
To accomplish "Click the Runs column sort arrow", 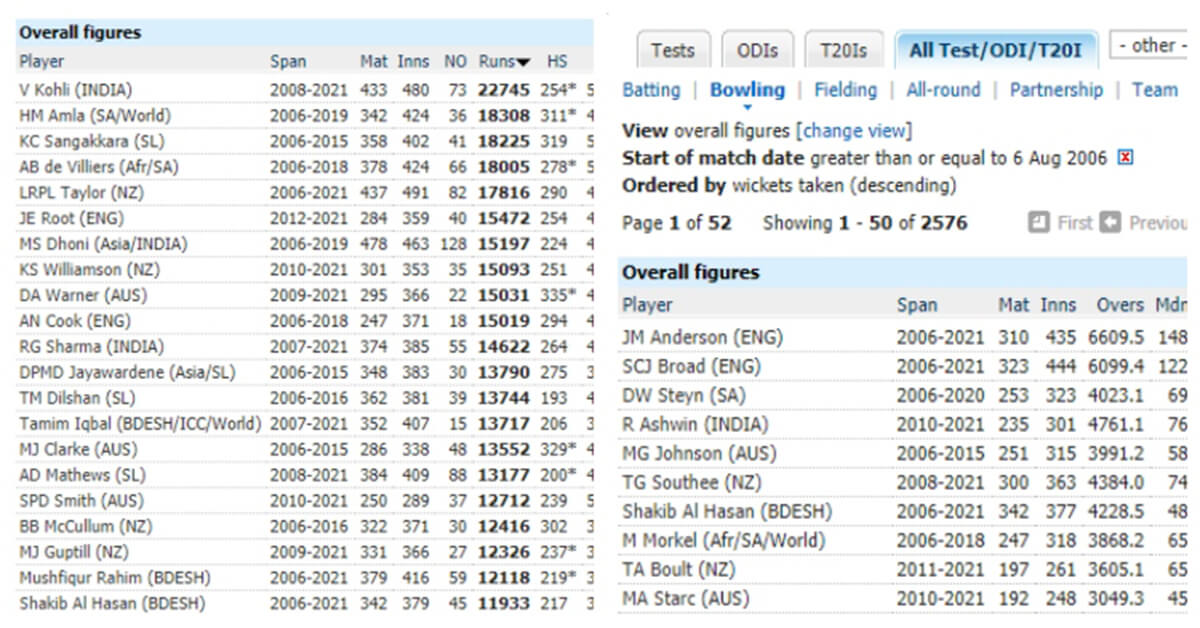I will [524, 62].
